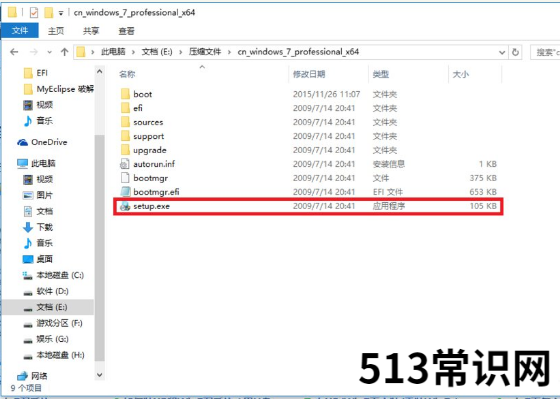Click new folder icon in title bar

point(49,13)
